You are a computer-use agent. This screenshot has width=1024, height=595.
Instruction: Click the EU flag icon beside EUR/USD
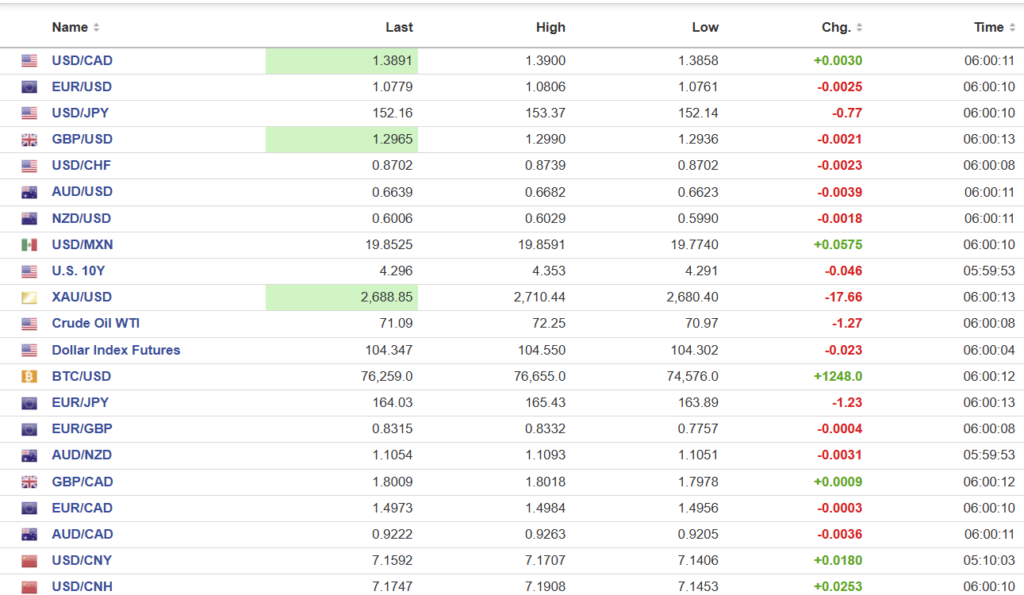[x=29, y=87]
